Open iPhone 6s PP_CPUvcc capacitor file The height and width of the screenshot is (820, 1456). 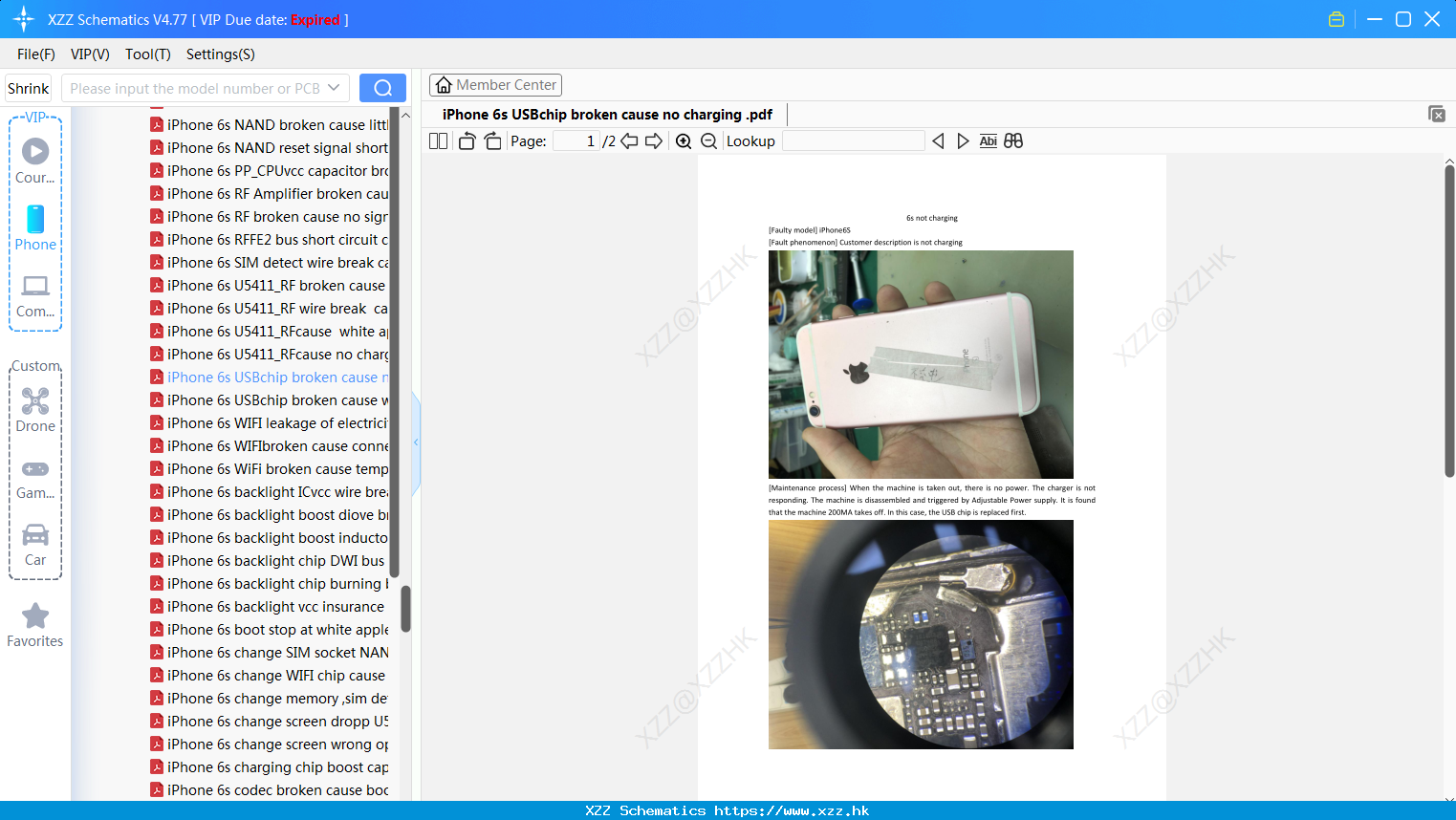[270, 171]
